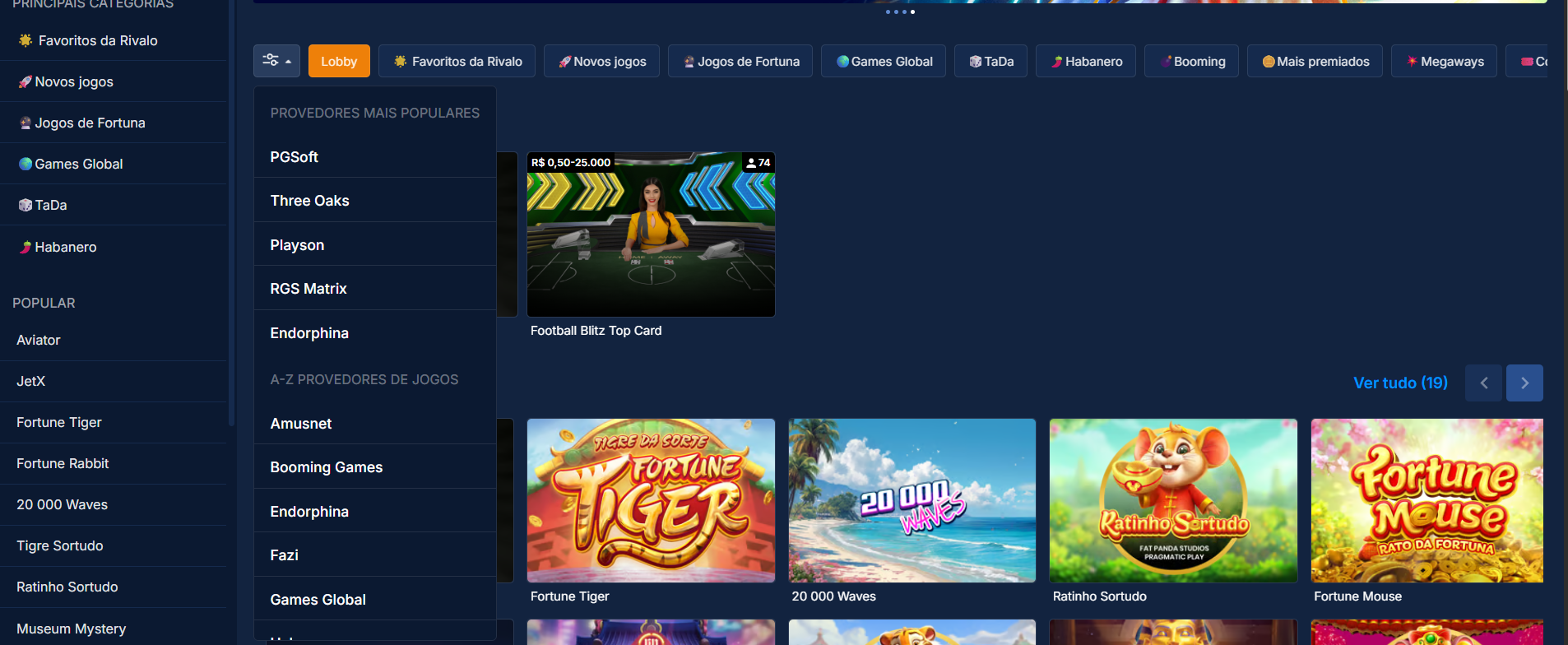Pick Booming Games in A-Z providers
The width and height of the screenshot is (1568, 645).
click(326, 467)
